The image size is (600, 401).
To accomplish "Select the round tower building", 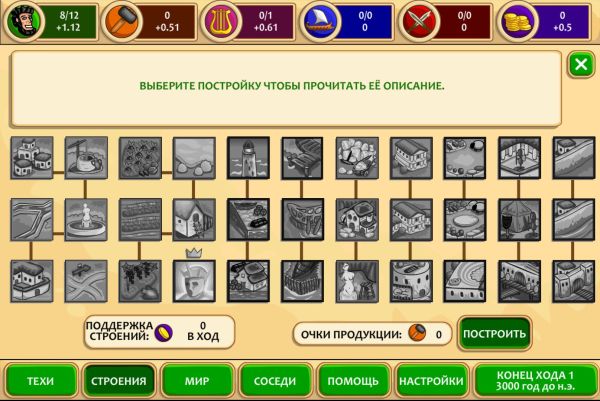I will point(411,281).
